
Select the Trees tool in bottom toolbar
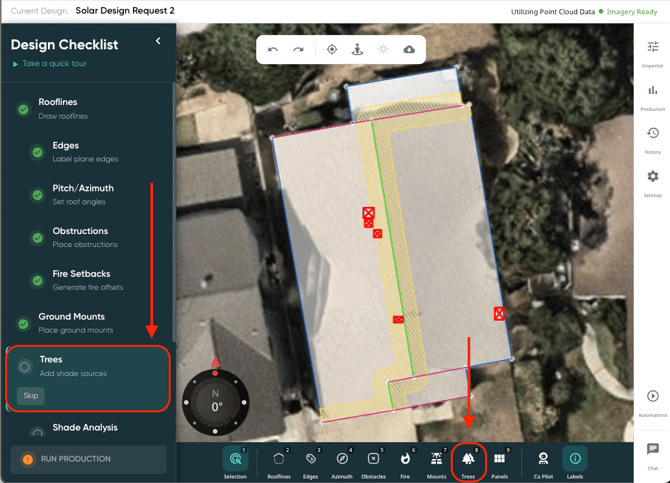[468, 460]
